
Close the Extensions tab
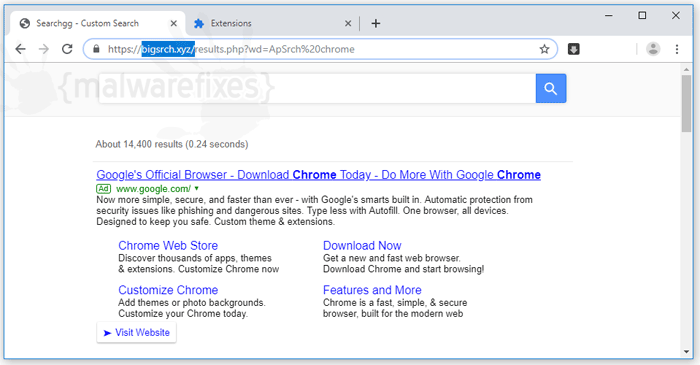pos(348,23)
